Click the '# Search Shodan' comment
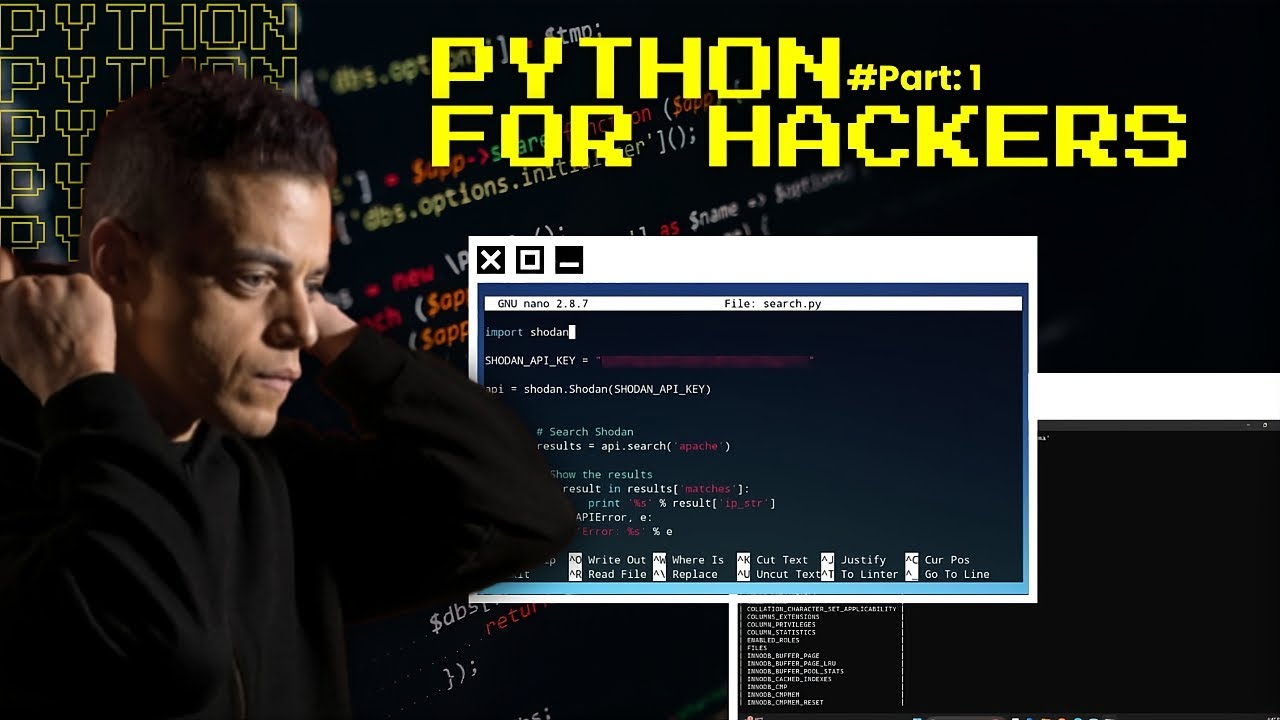 pyautogui.click(x=585, y=432)
